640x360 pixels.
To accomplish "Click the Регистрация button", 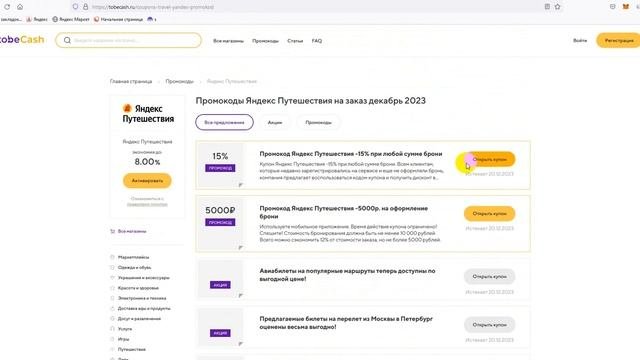I will [618, 40].
